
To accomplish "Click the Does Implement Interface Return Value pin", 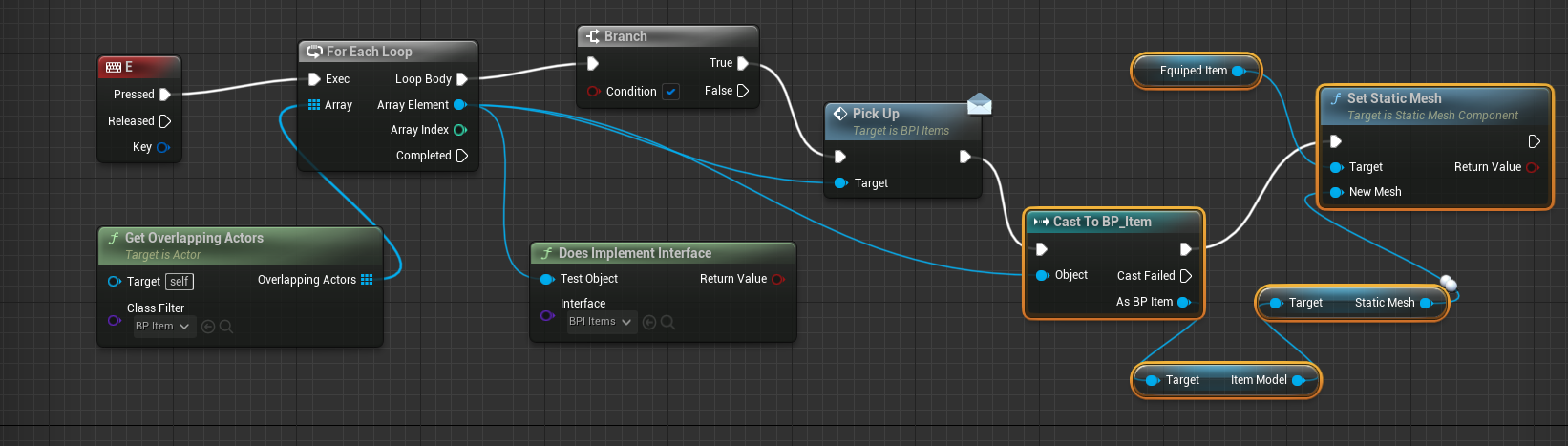I will (777, 279).
